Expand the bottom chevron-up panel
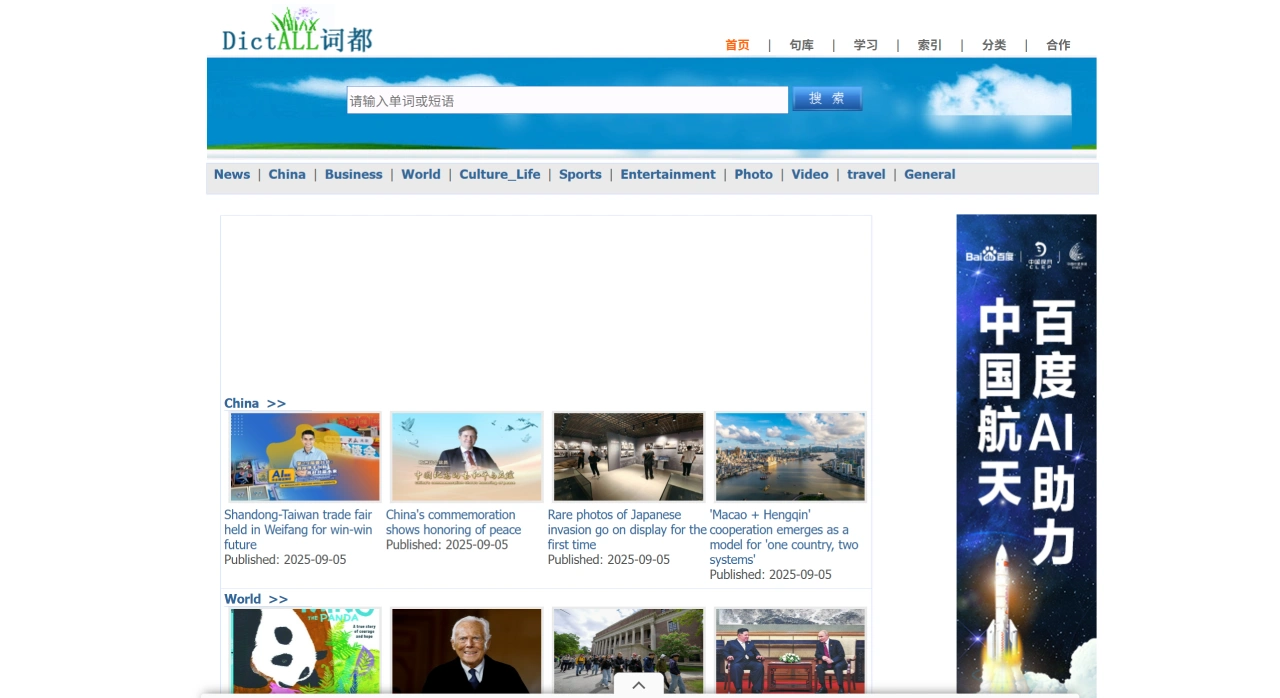Image resolution: width=1280 pixels, height=698 pixels. pos(638,685)
